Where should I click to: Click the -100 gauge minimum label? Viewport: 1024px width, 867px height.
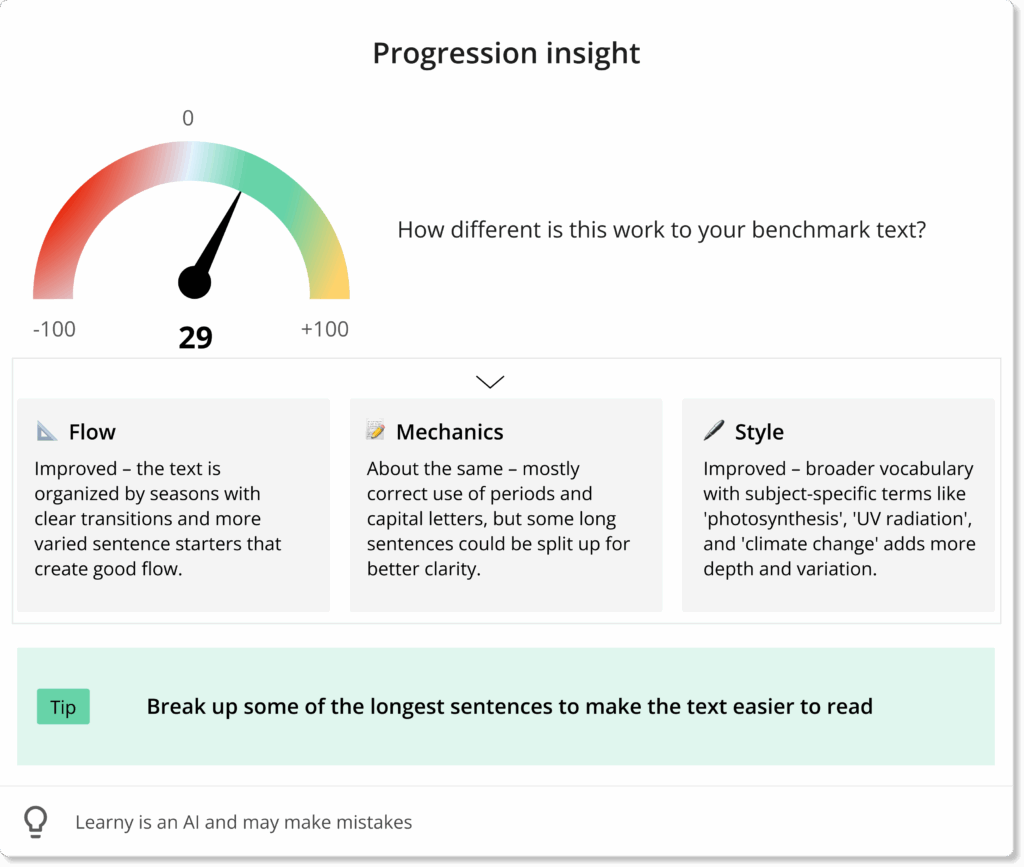(x=54, y=329)
